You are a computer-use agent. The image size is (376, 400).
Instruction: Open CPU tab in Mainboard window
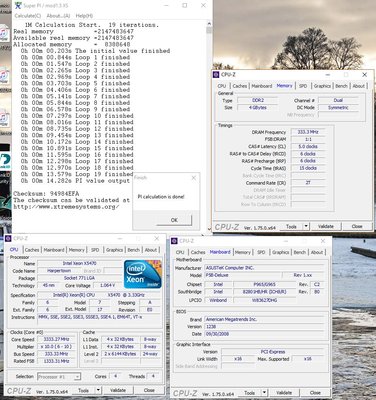(x=180, y=252)
